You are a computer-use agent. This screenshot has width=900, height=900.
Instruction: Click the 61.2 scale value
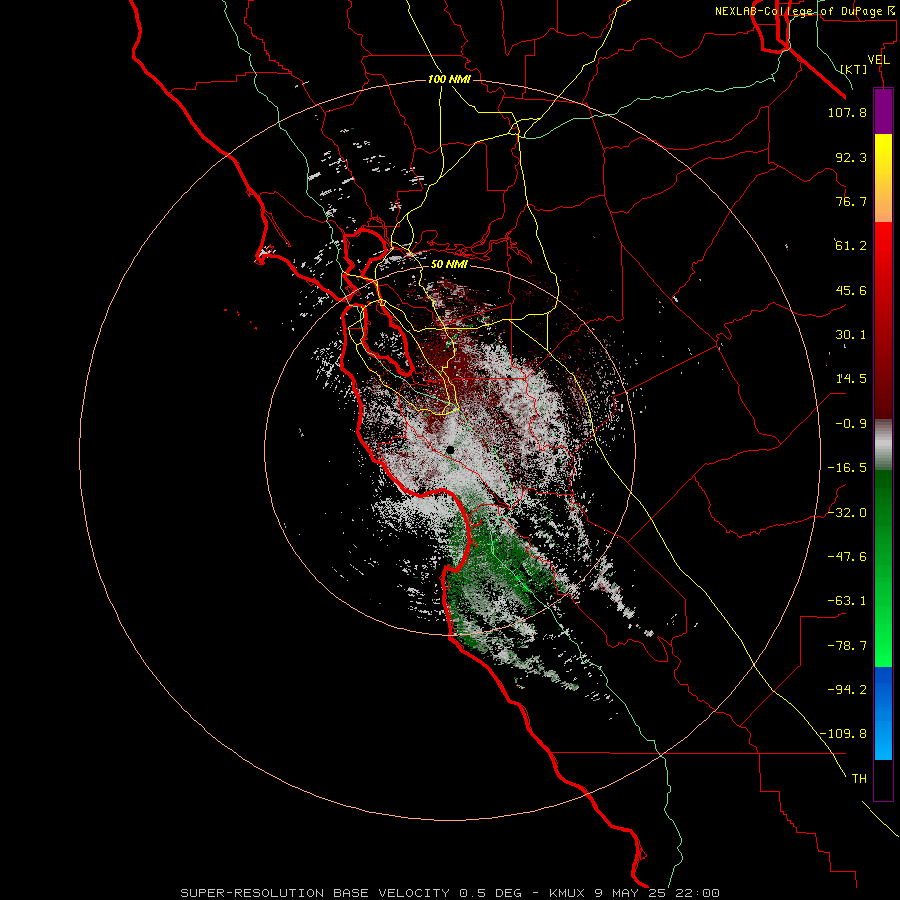tap(851, 246)
